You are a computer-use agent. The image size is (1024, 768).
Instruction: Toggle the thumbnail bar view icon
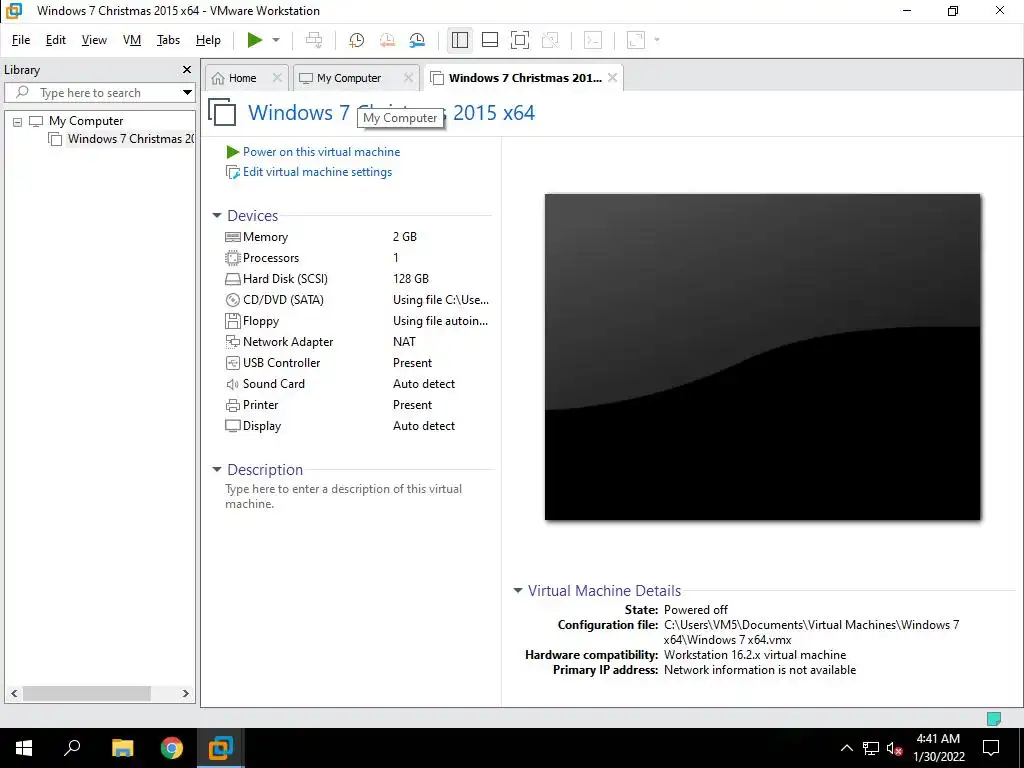(x=490, y=40)
